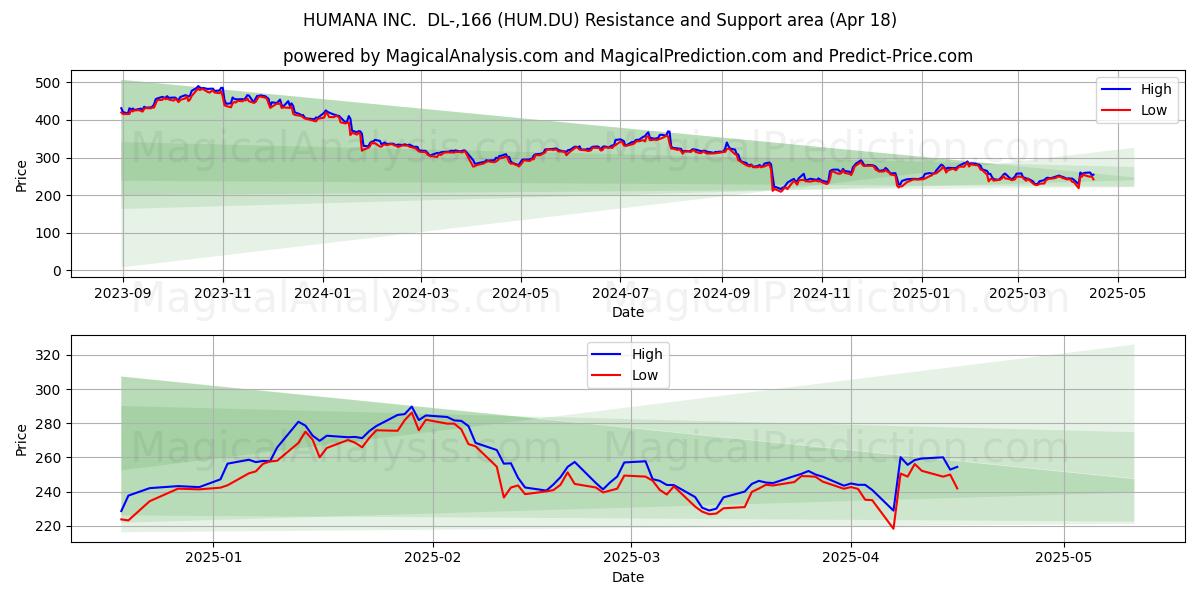Click the 260 price tick on the bottom chart

click(x=50, y=458)
